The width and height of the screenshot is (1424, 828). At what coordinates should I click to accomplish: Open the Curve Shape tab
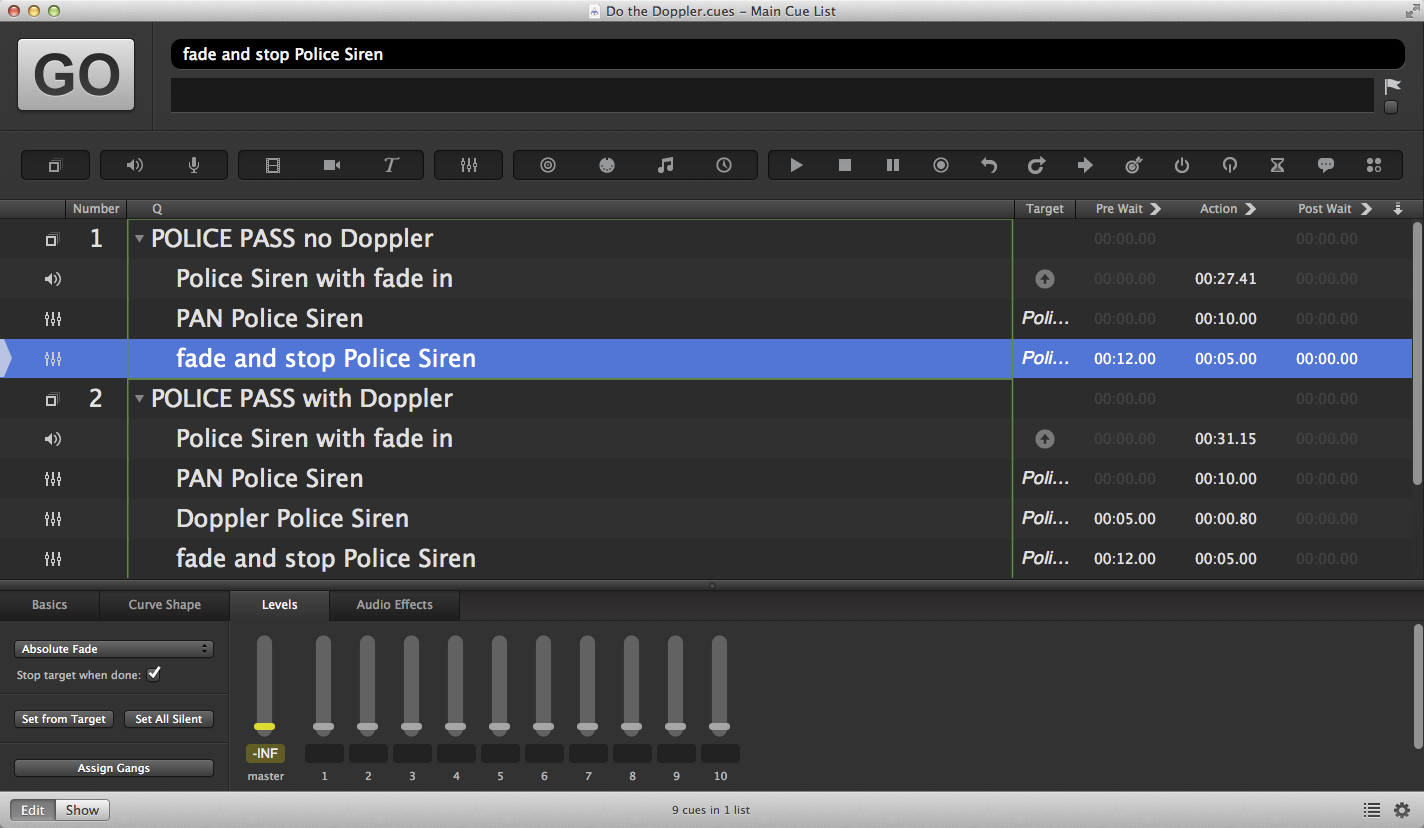coord(164,605)
